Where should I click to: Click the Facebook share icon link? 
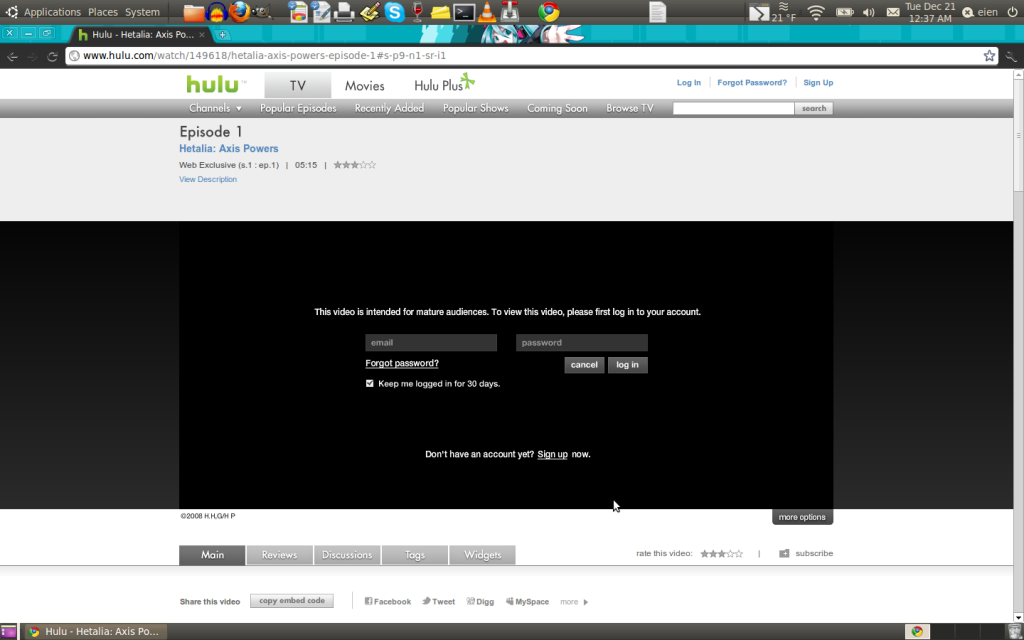tap(388, 601)
